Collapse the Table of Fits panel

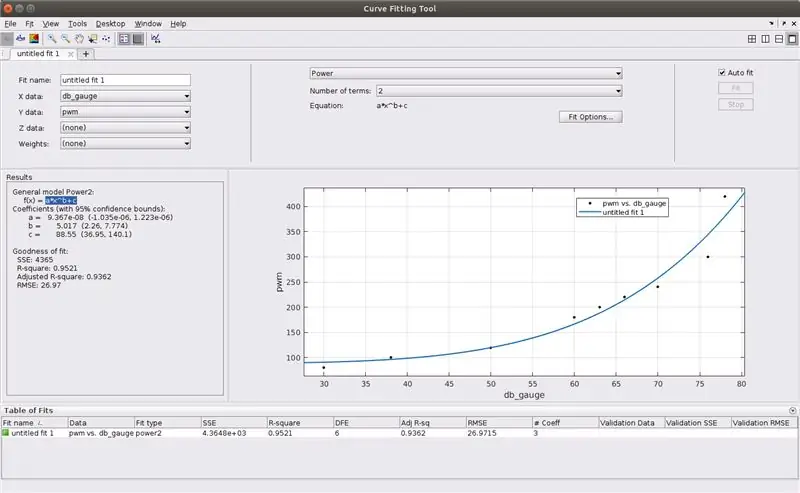tap(792, 410)
